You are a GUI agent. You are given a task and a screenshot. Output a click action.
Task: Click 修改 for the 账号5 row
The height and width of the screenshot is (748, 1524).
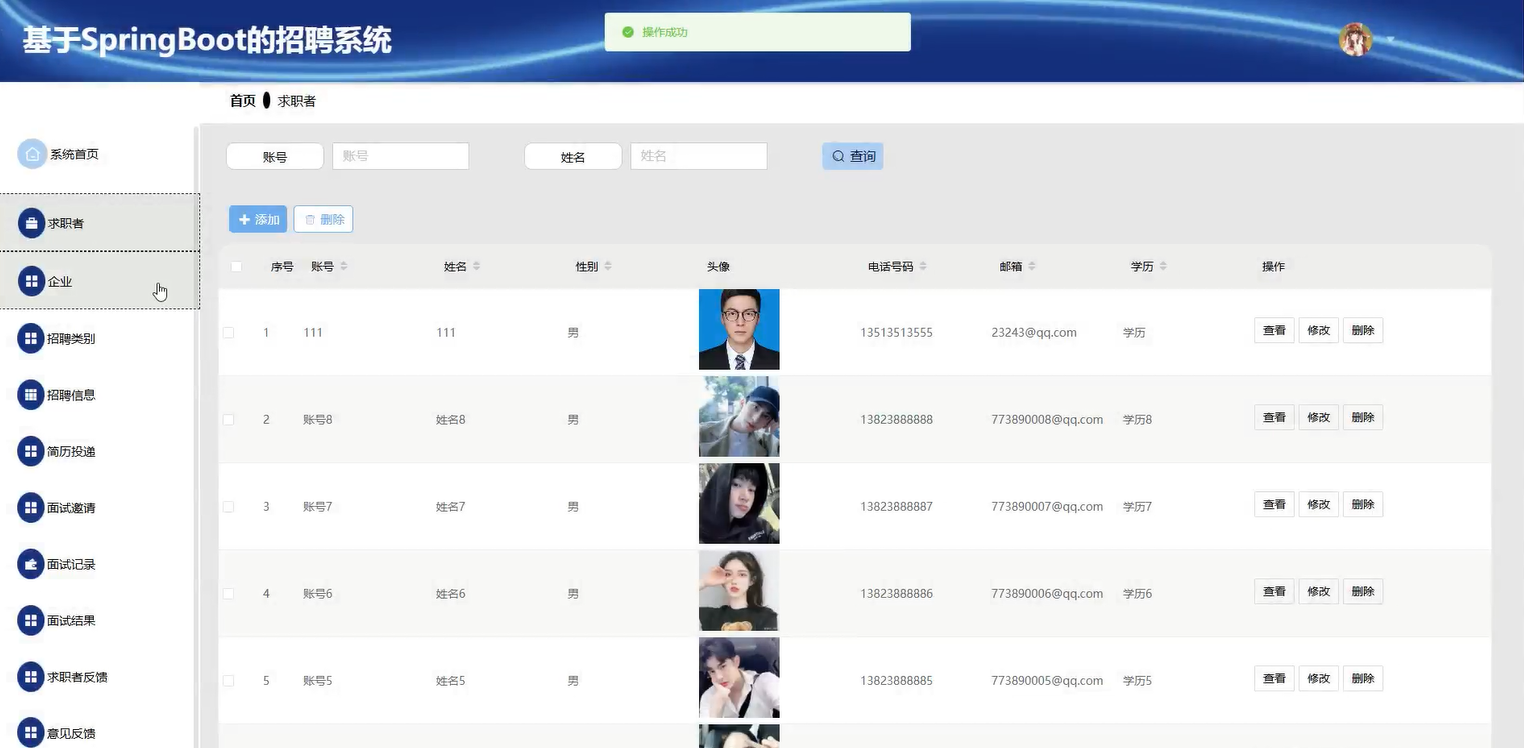tap(1318, 678)
